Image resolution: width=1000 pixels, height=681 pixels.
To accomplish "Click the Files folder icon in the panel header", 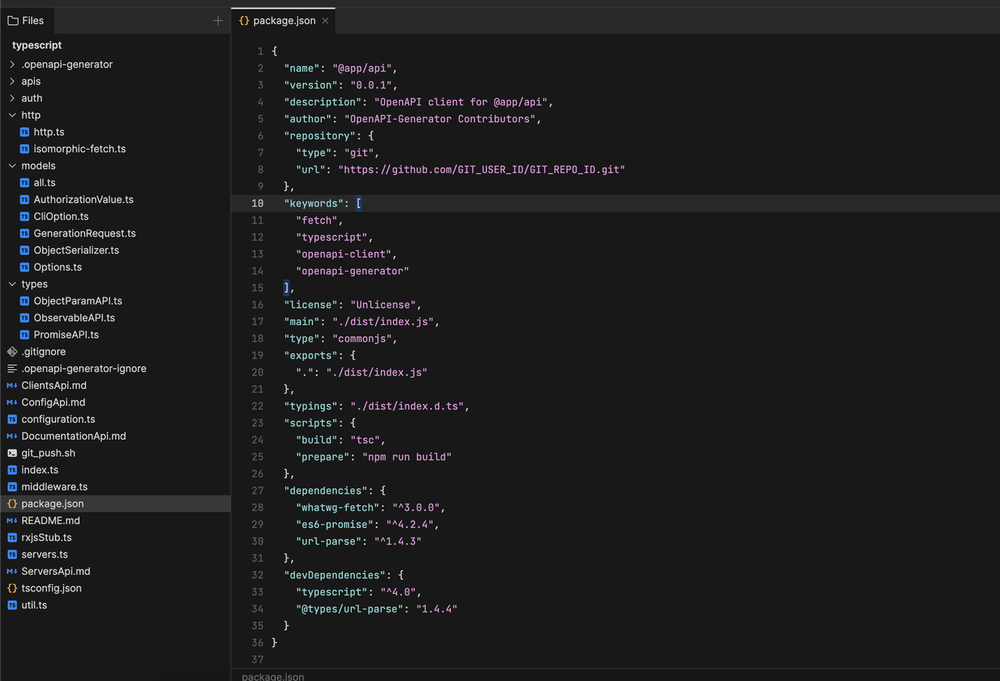I will tap(10, 19).
